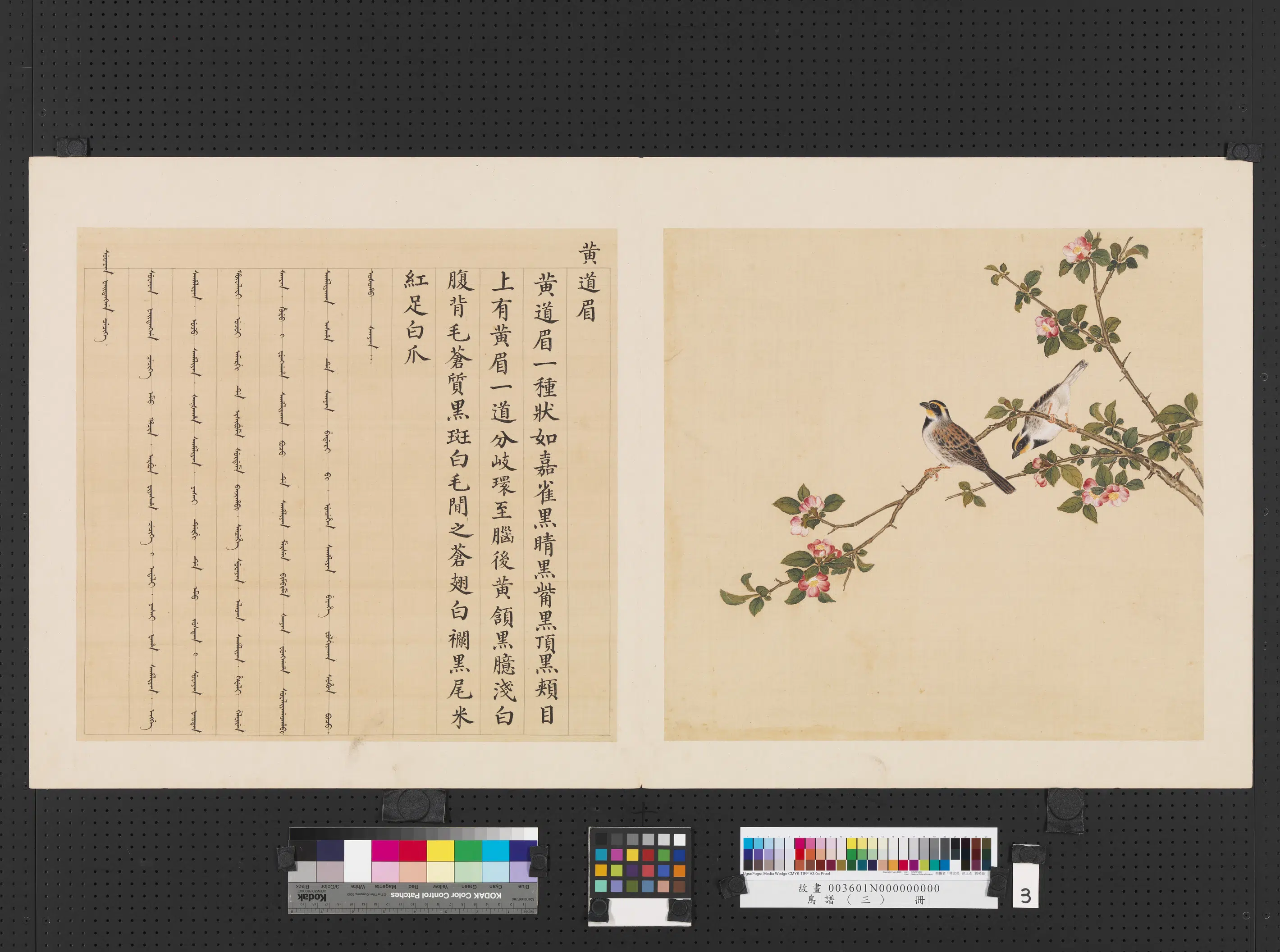Viewport: 1280px width, 952px height.
Task: Click the Blue label on the Kodak card
Action: tap(524, 887)
